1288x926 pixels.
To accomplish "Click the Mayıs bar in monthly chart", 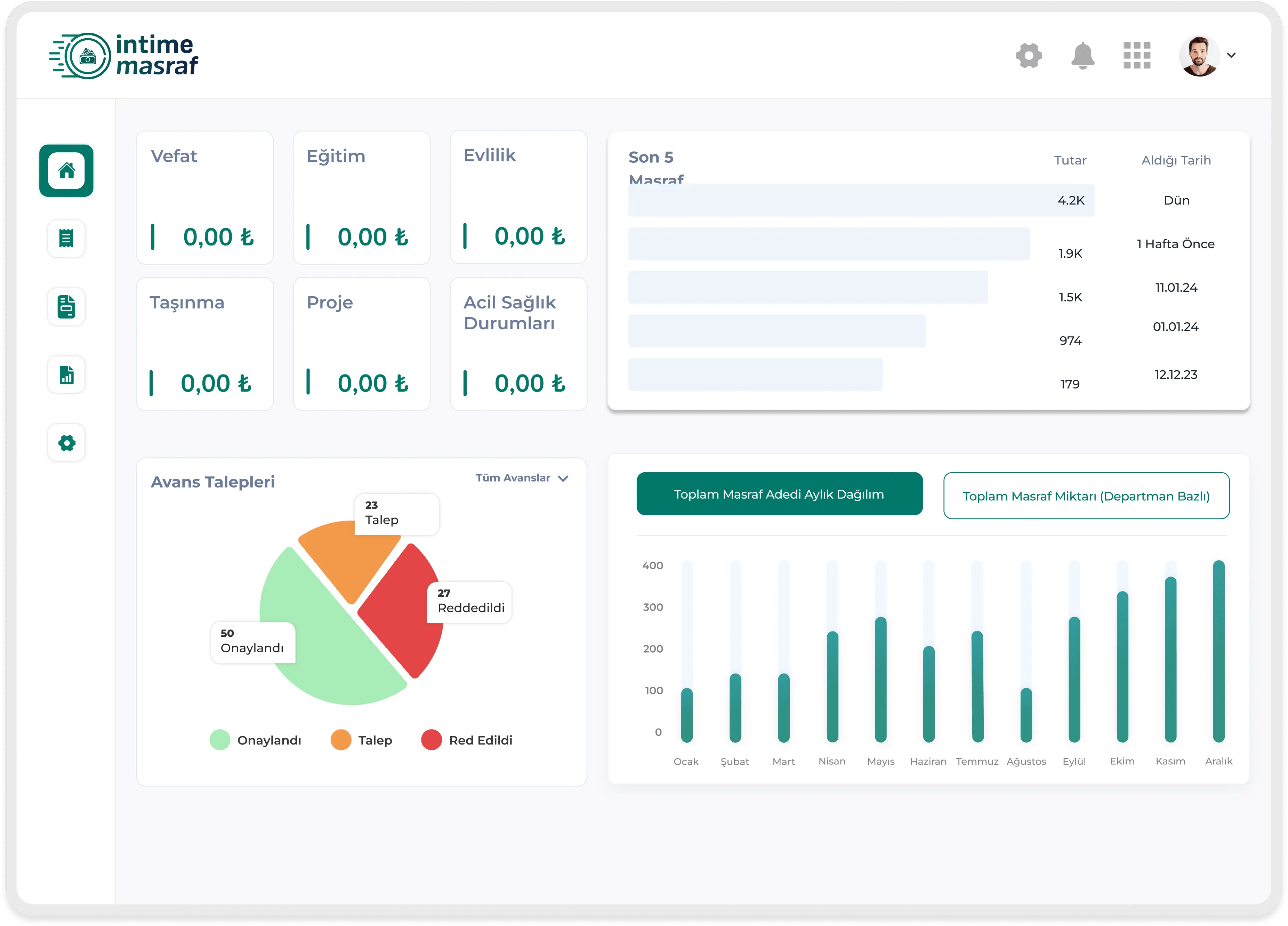I will [x=880, y=679].
